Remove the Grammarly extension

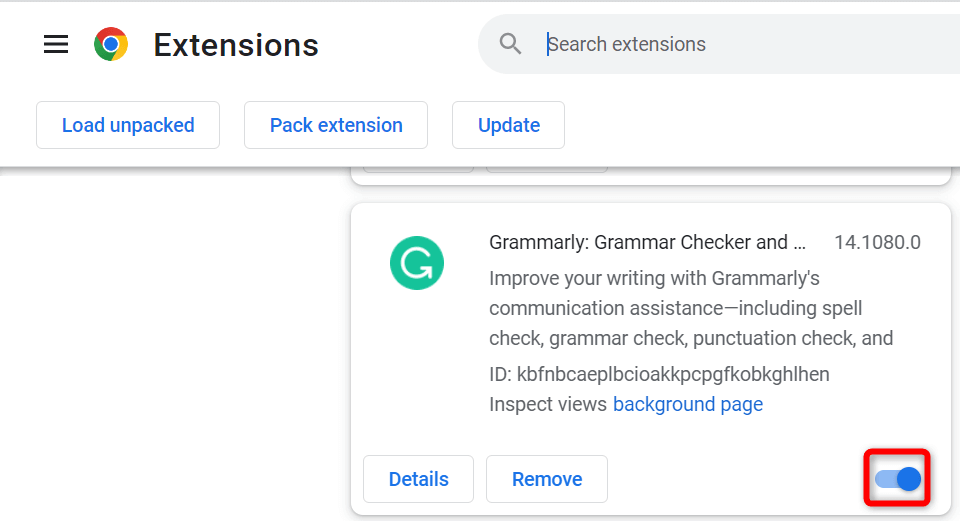point(546,479)
